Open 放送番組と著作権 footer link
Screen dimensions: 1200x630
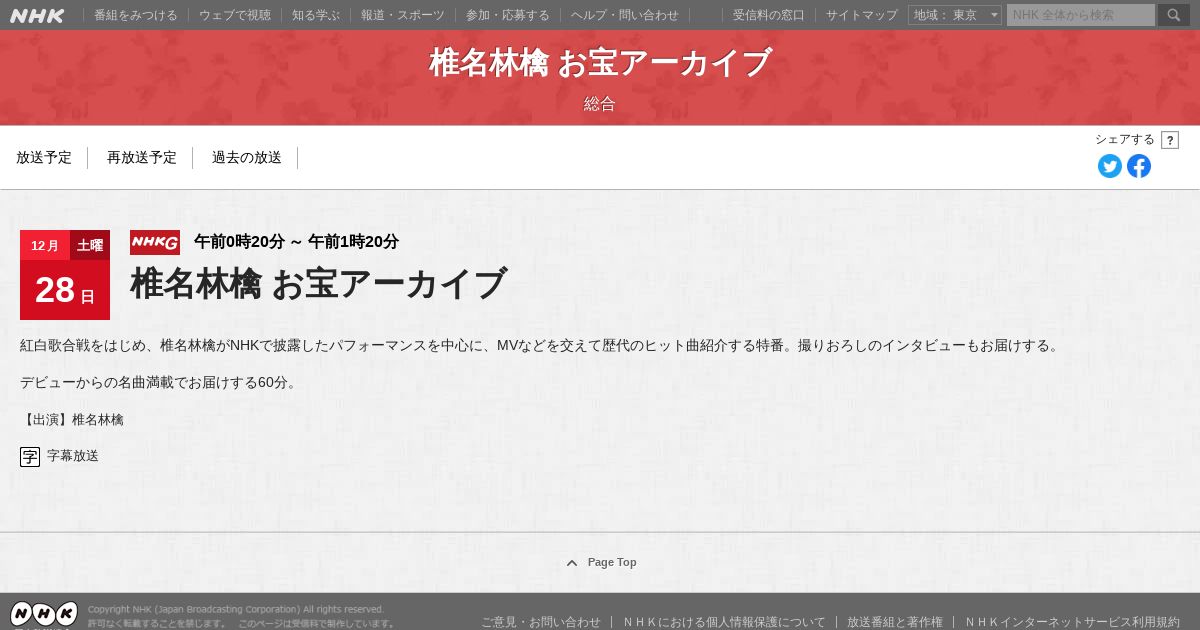[895, 622]
